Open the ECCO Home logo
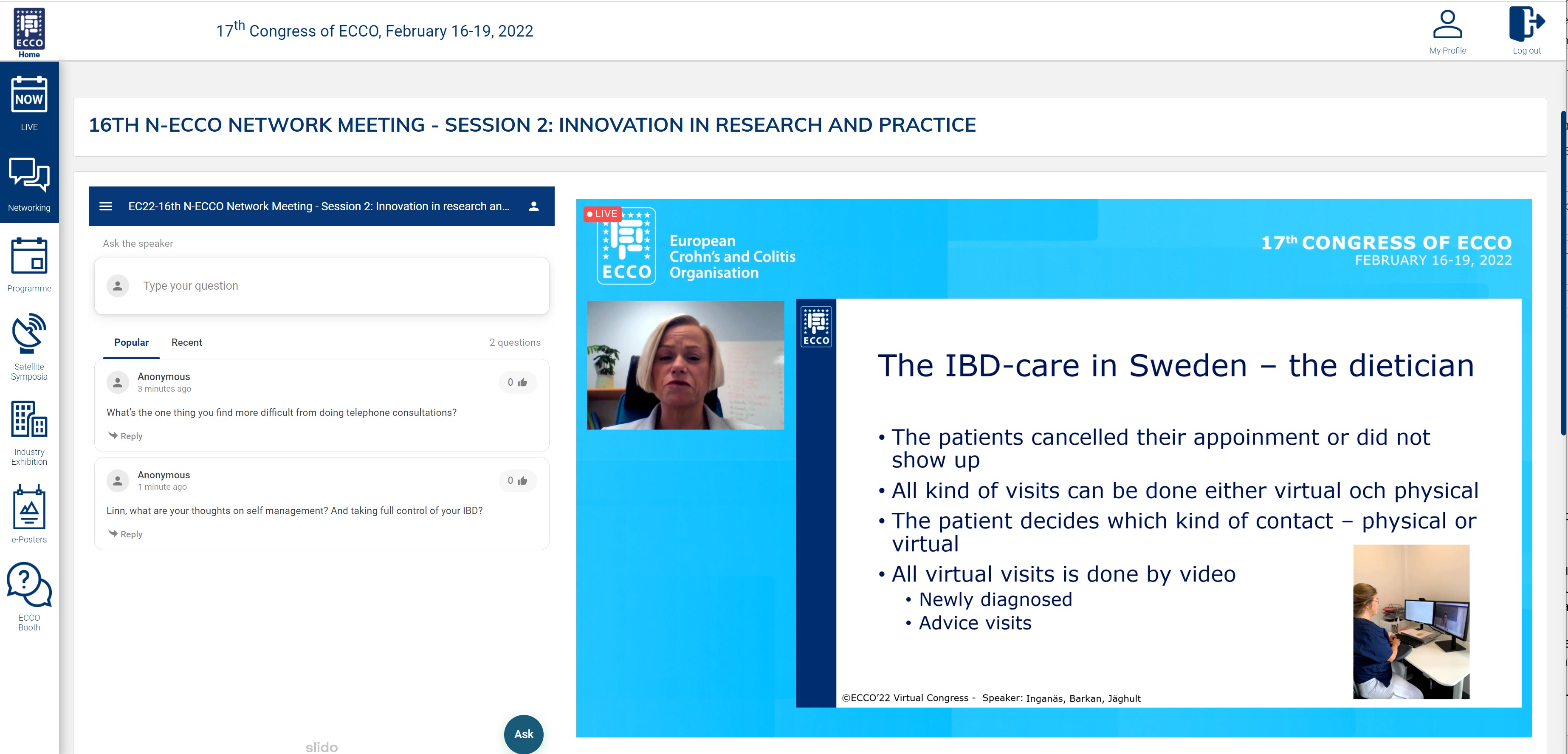 (29, 33)
